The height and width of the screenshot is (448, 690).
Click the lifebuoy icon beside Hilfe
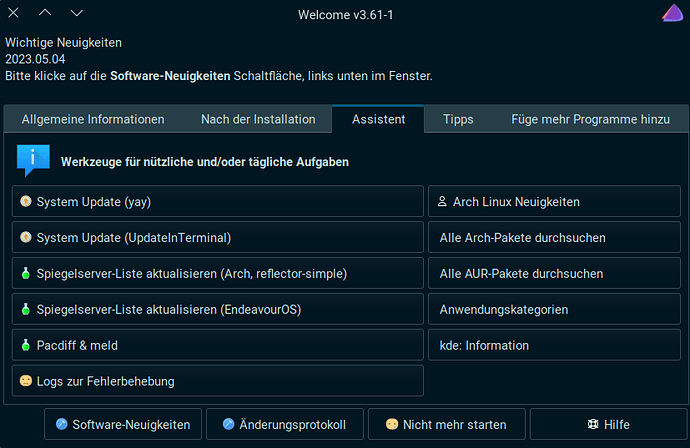tap(593, 424)
